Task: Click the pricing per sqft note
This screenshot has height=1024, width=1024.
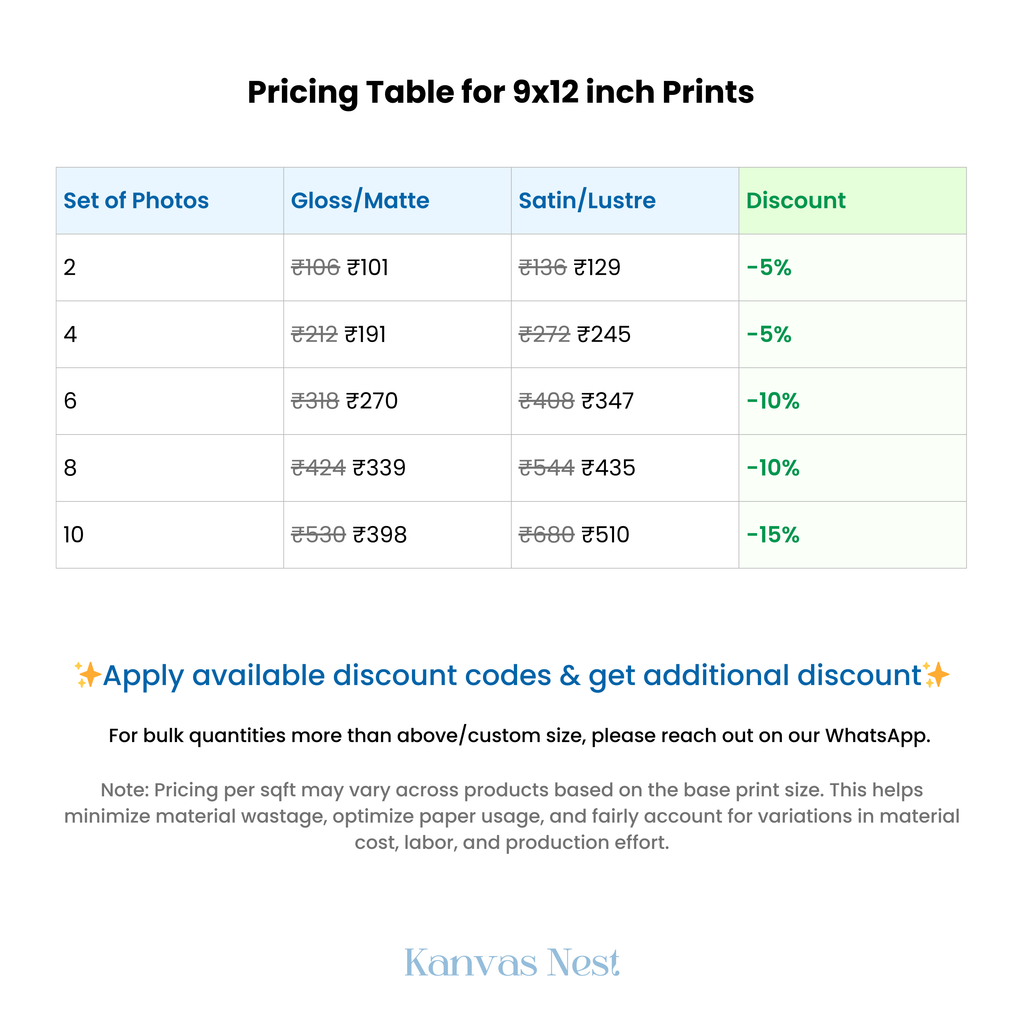Action: click(x=512, y=816)
